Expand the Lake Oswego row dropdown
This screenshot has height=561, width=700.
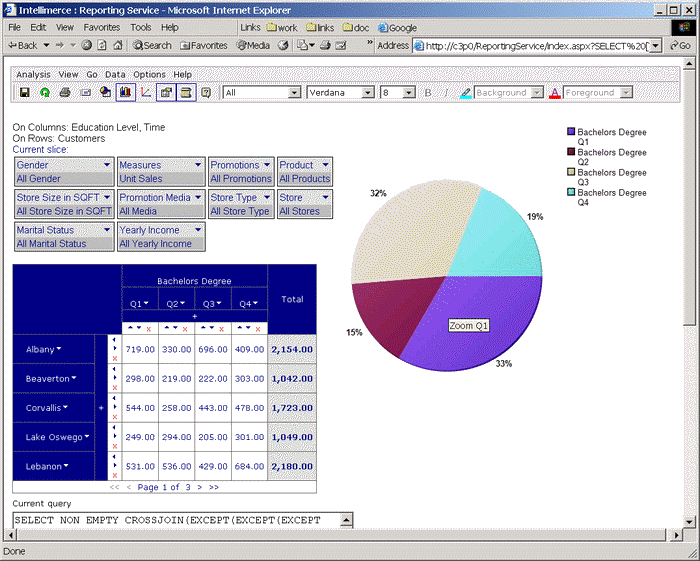tap(87, 436)
